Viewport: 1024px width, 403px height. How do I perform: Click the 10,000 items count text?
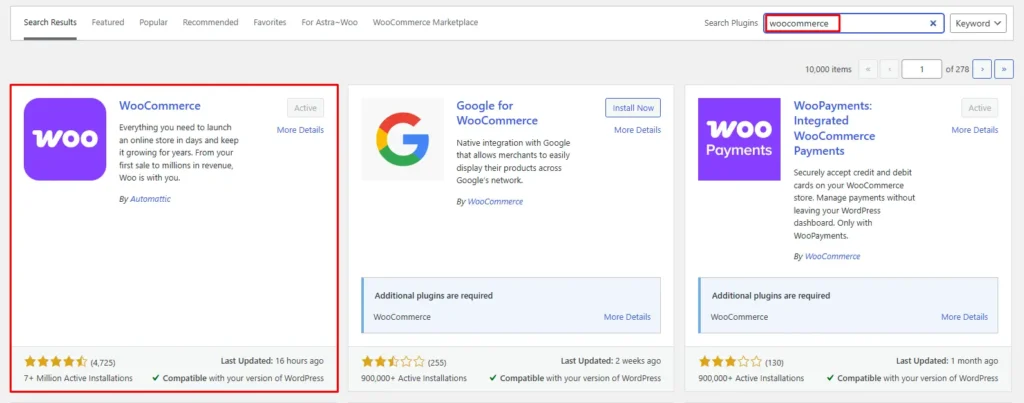828,69
